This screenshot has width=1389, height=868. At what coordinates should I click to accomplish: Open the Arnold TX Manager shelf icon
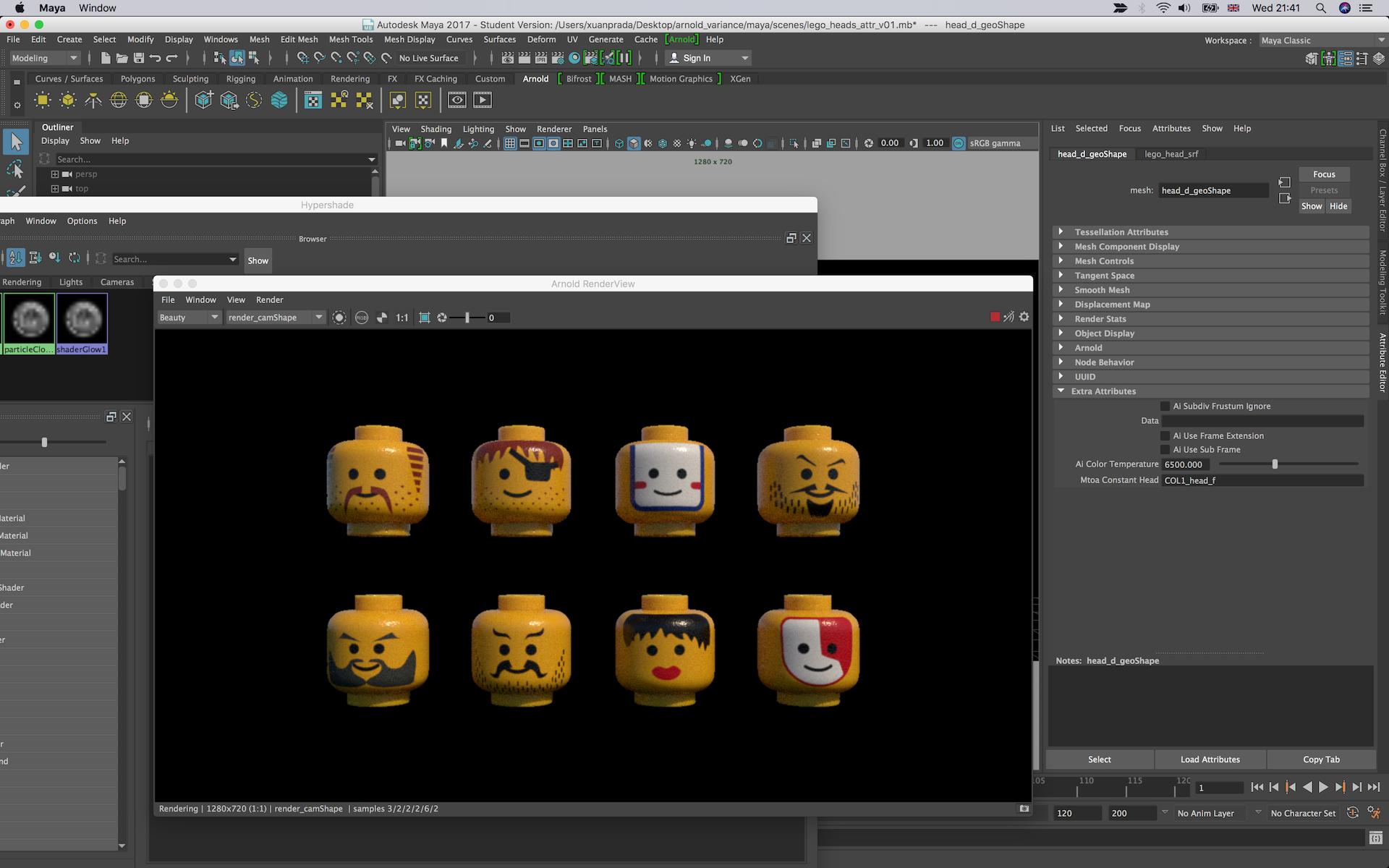(313, 101)
